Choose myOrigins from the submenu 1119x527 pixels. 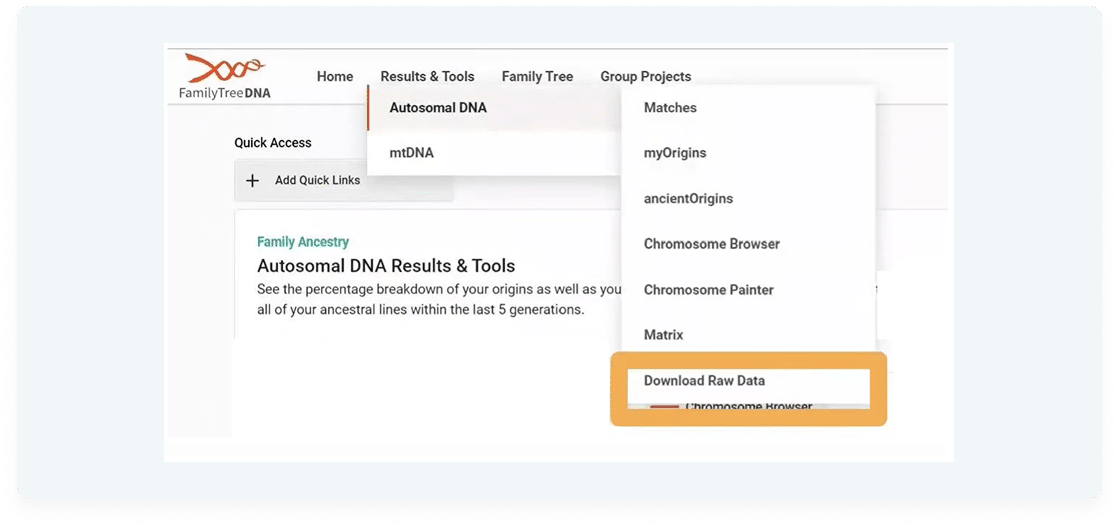click(675, 153)
